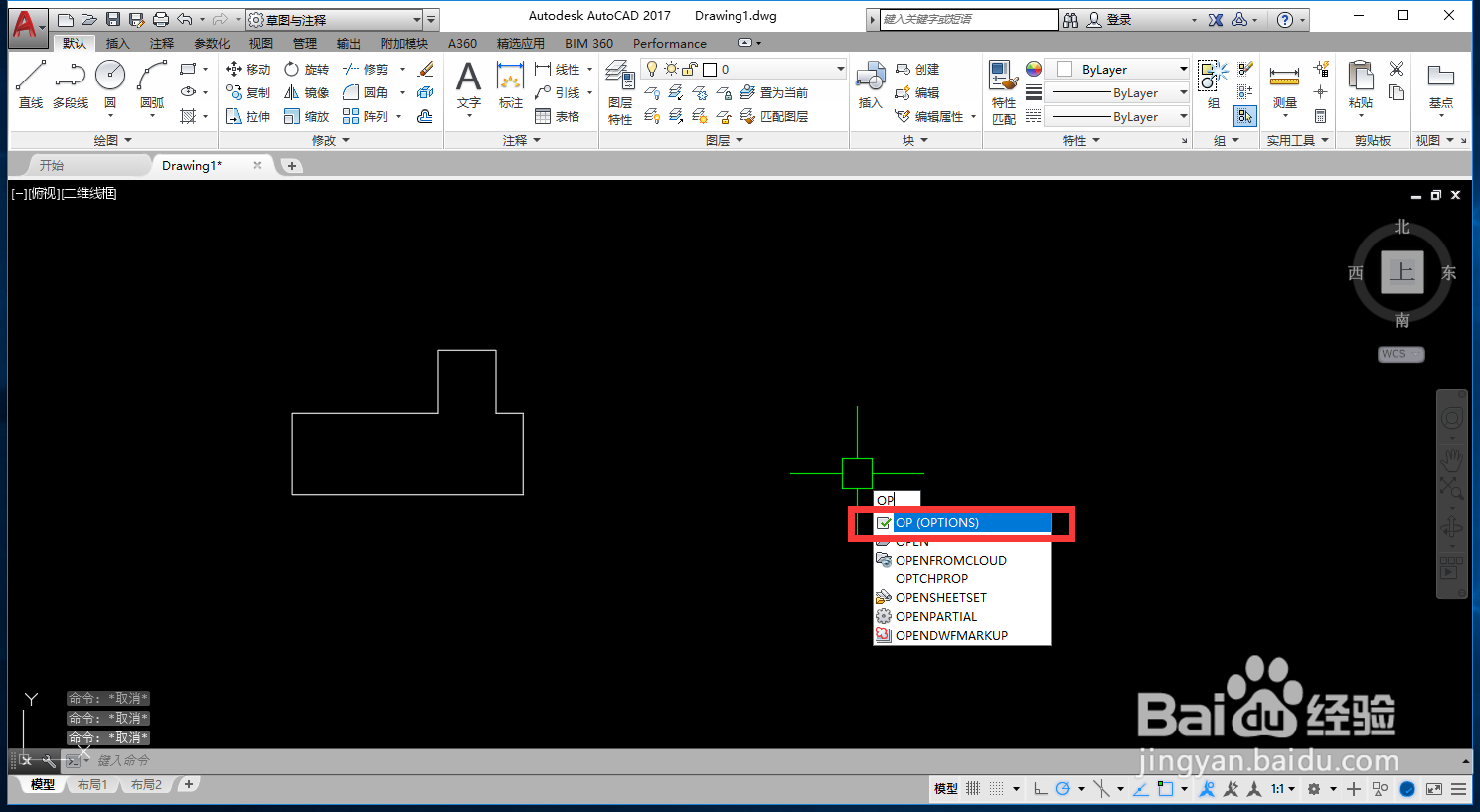Click the Copy (复制) tool
Image resolution: width=1480 pixels, height=812 pixels.
click(x=248, y=92)
